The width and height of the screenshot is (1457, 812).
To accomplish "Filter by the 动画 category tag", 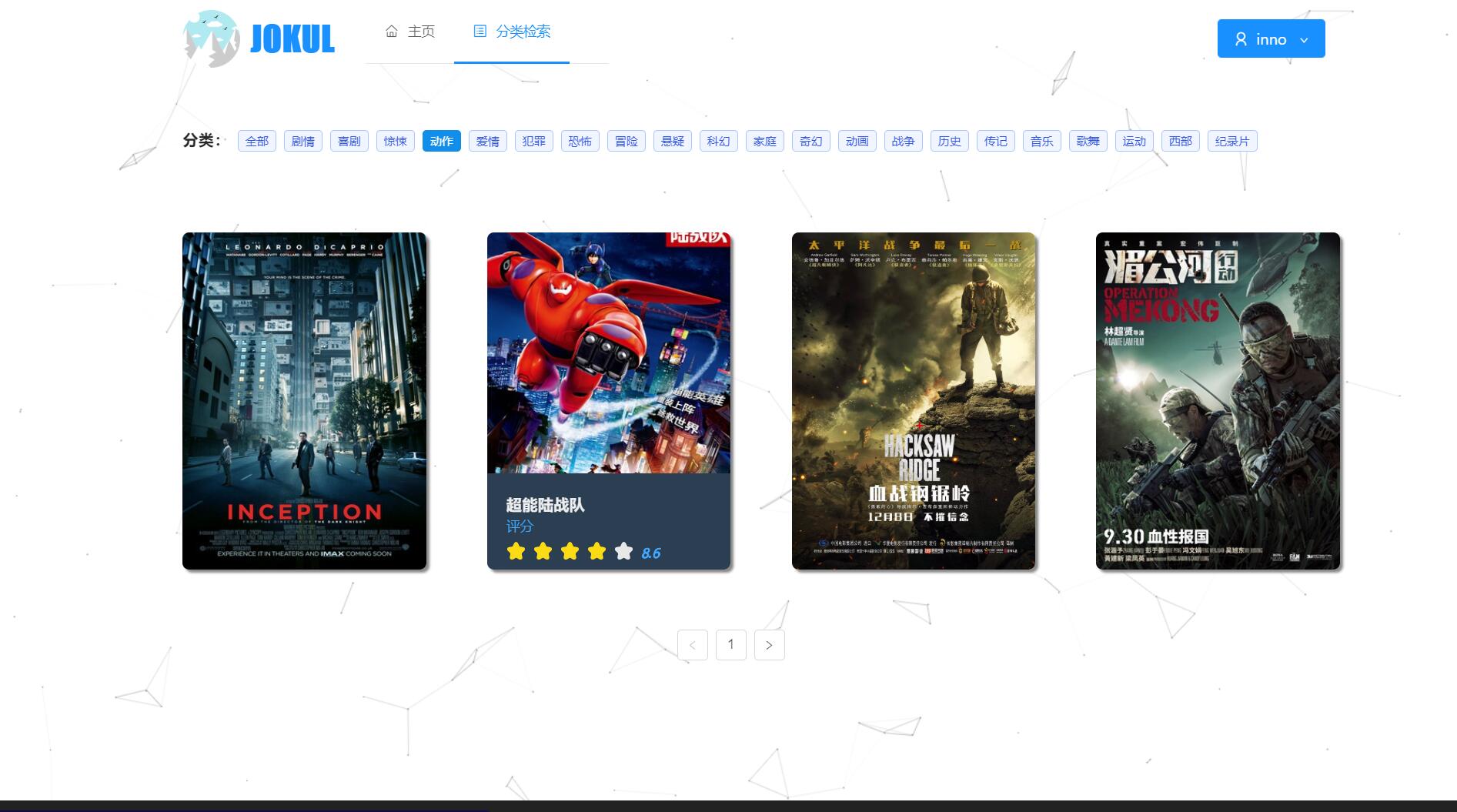I will tap(857, 141).
